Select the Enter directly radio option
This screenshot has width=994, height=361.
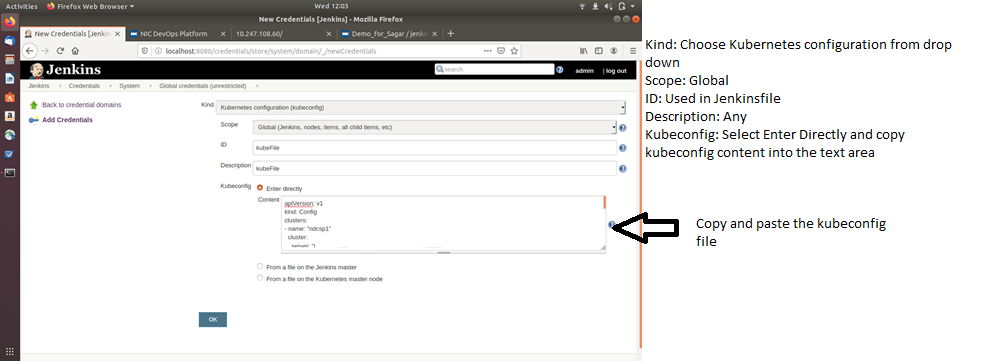260,188
